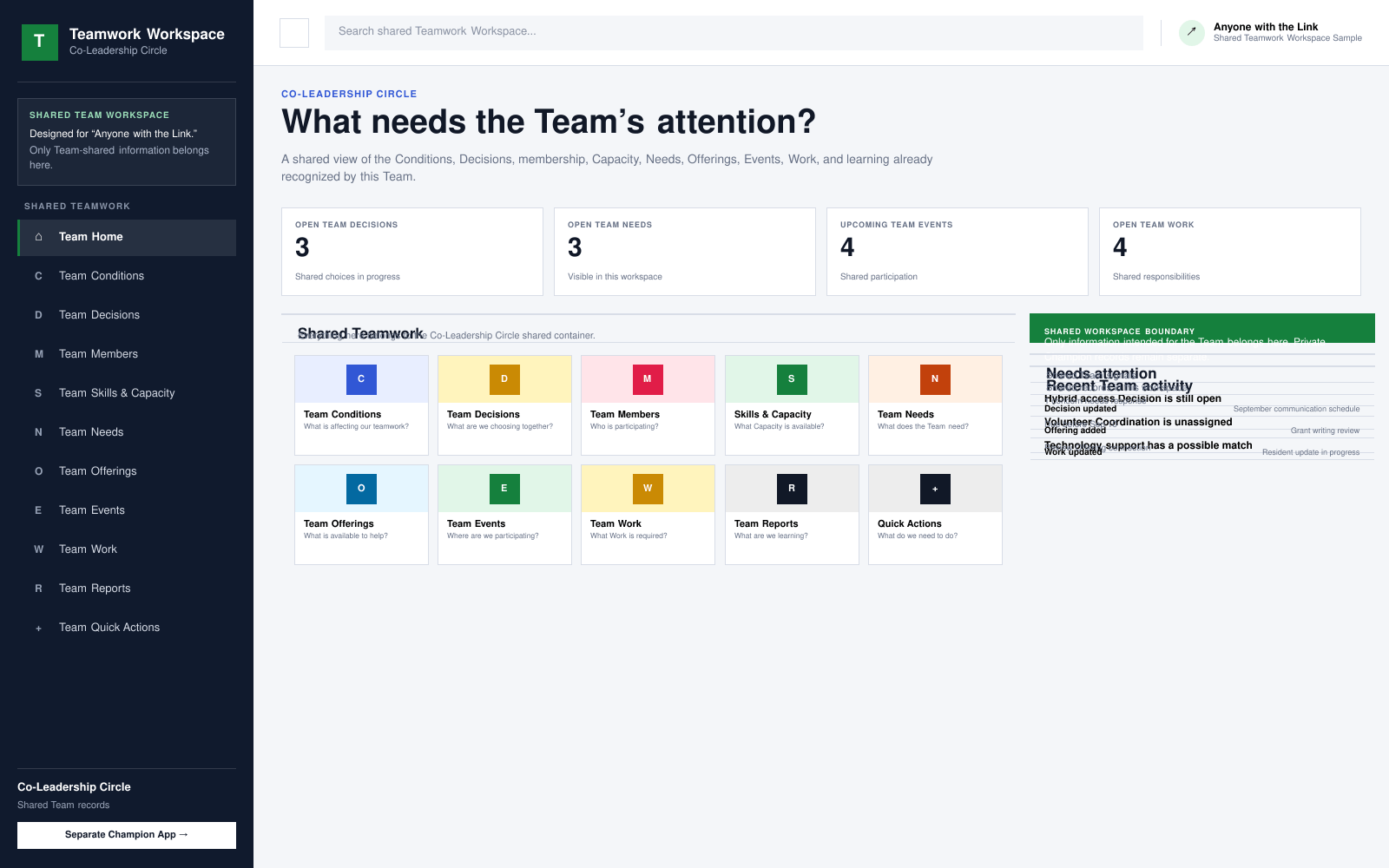Image resolution: width=1389 pixels, height=868 pixels.
Task: Click the Shared Team Workspace notice box
Action: (x=127, y=141)
